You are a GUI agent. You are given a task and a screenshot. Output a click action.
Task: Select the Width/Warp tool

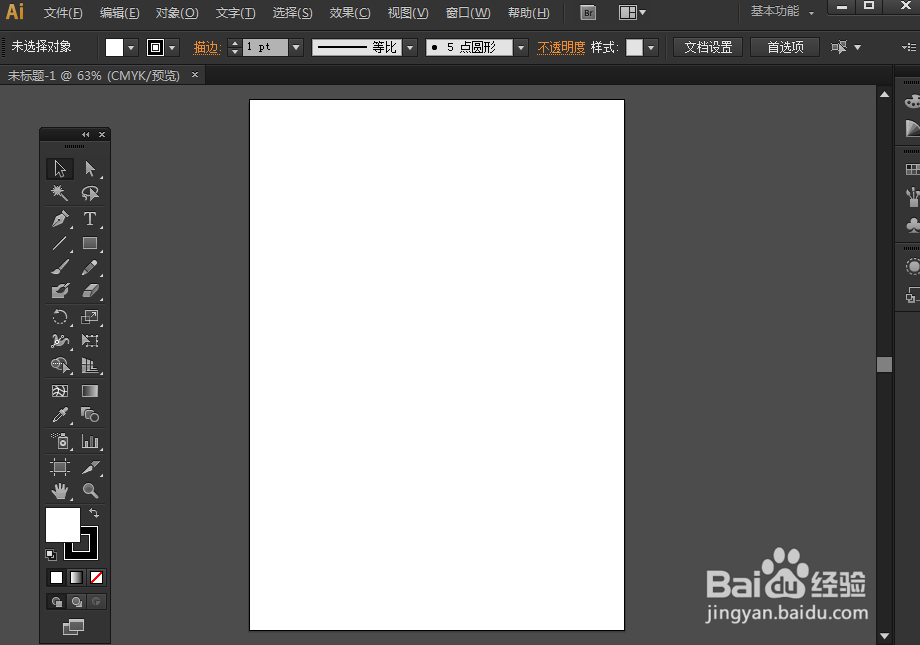pyautogui.click(x=60, y=340)
